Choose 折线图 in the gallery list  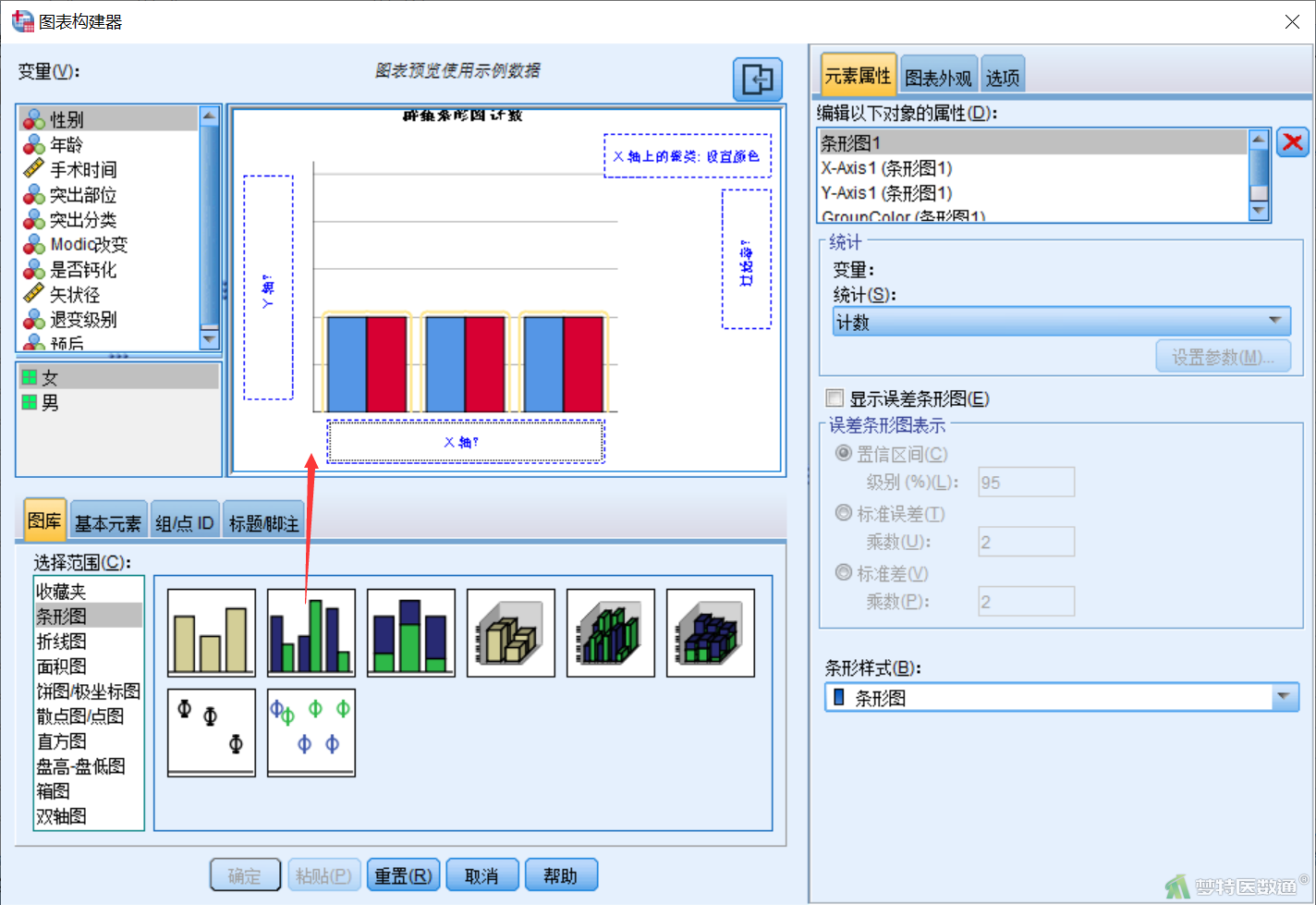(89, 641)
